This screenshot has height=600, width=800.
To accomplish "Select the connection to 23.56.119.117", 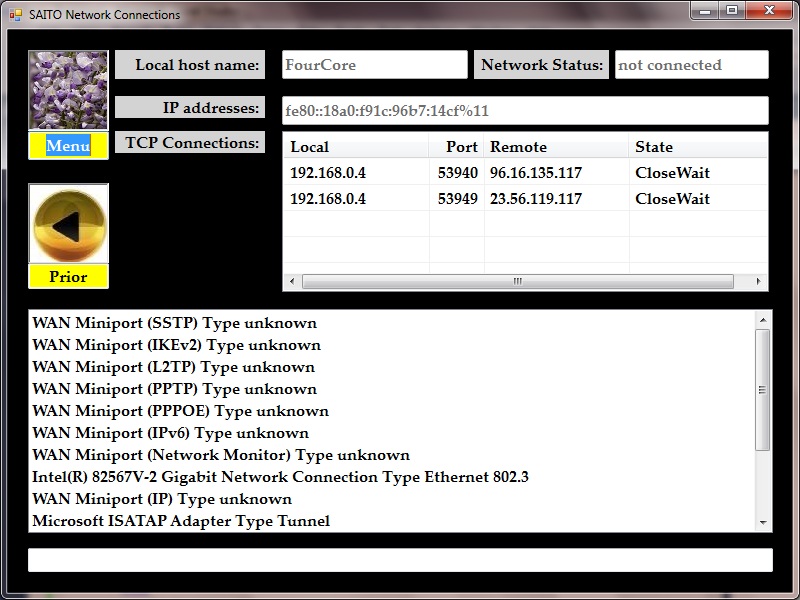I will 536,199.
